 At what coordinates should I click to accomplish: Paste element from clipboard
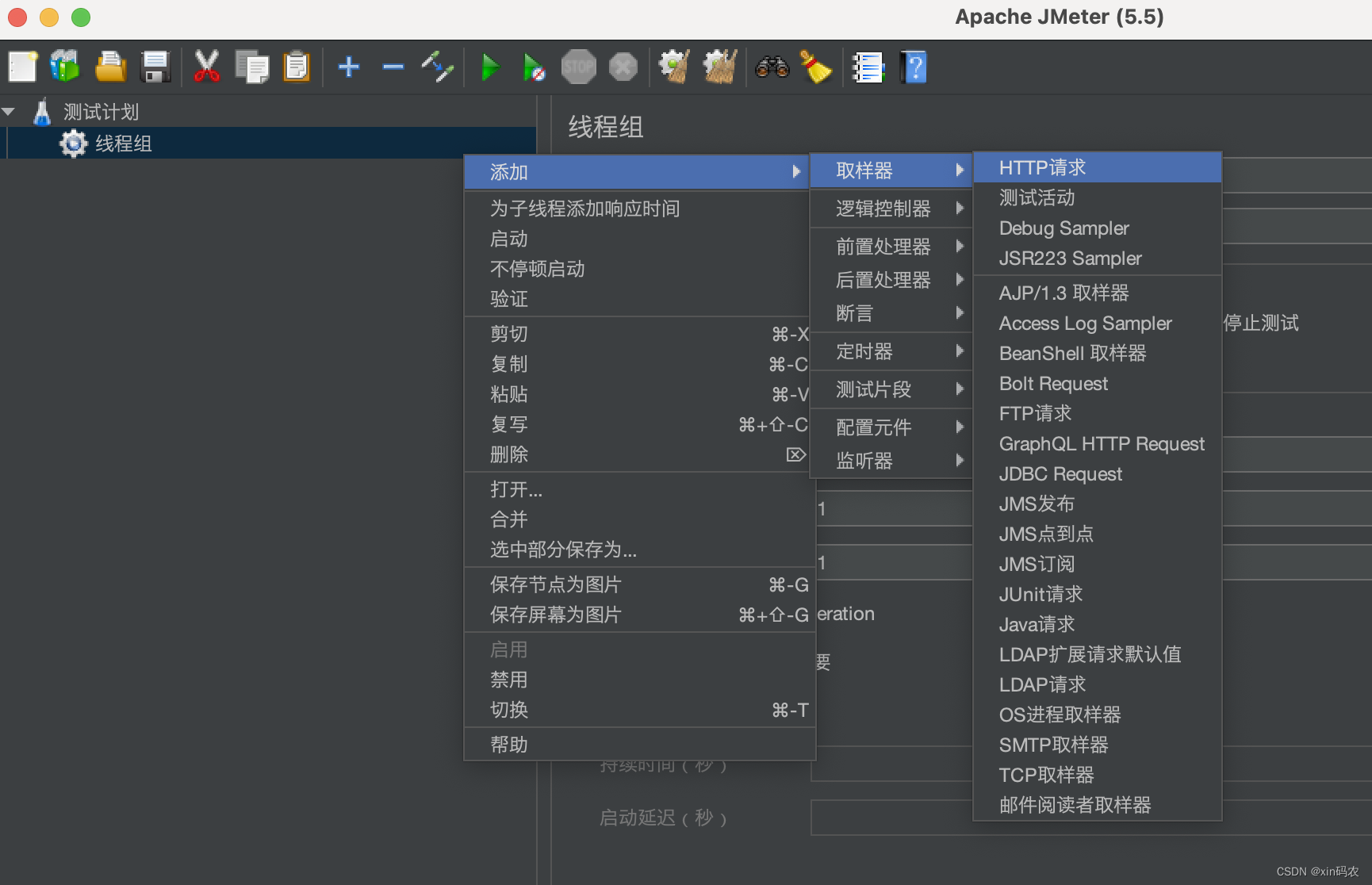point(297,67)
